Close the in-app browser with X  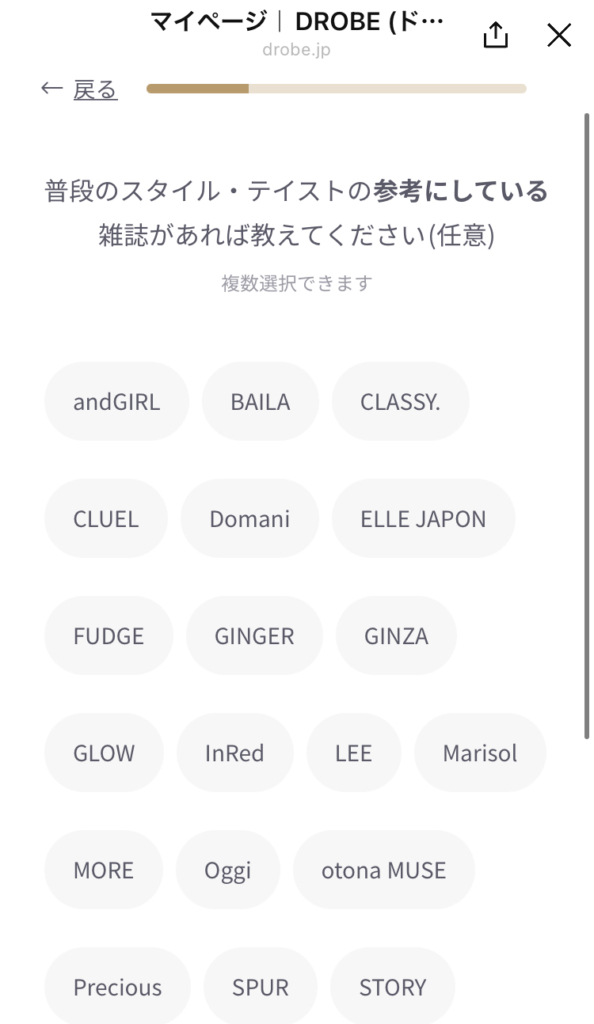(559, 35)
